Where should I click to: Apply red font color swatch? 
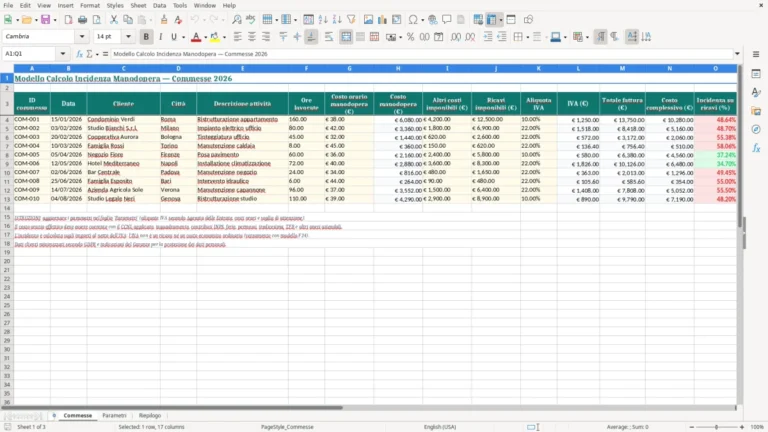pyautogui.click(x=196, y=37)
